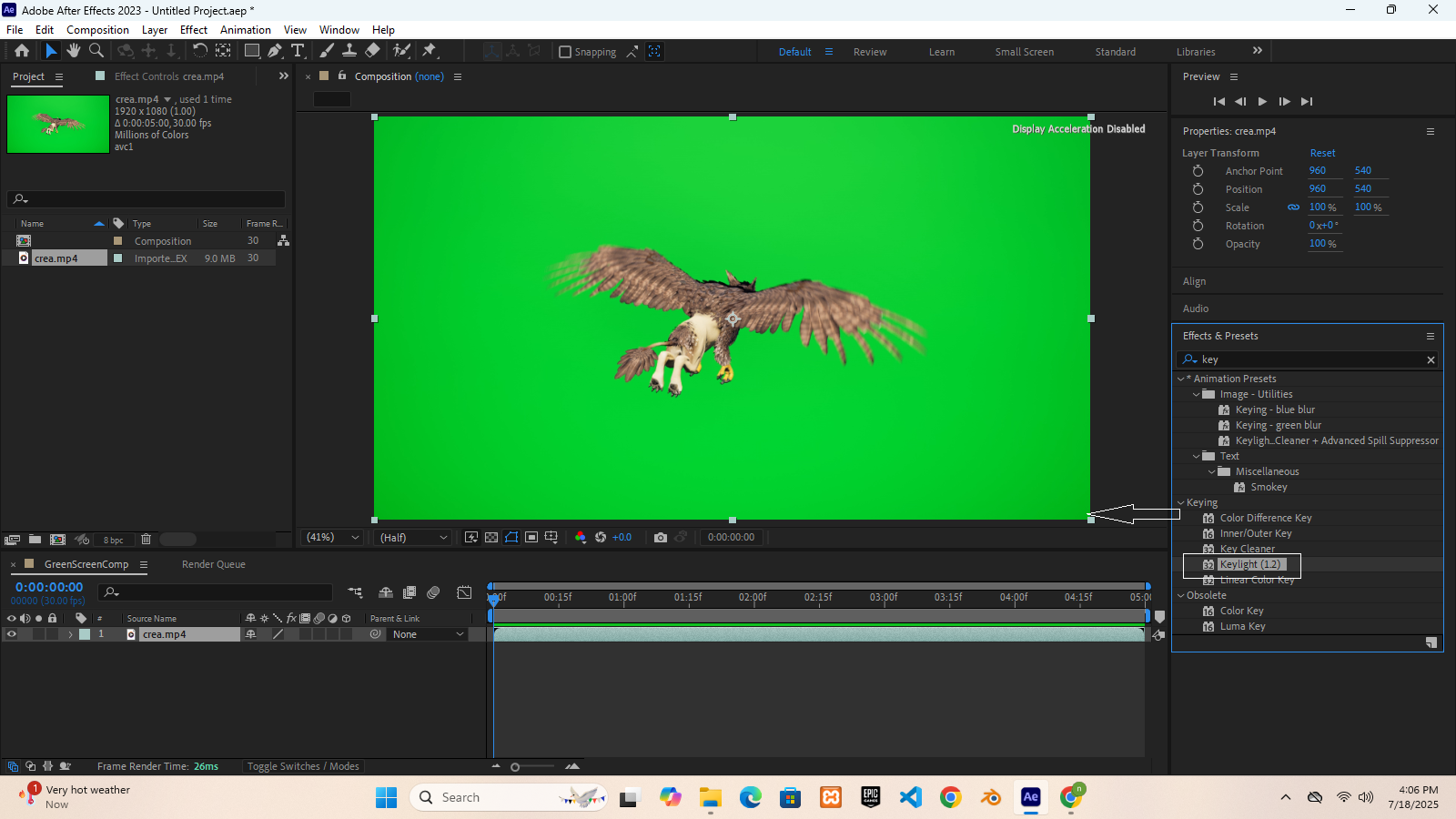Screen dimensions: 1456x819
Task: Open Adobe After Effects taskbar icon
Action: click(1030, 797)
